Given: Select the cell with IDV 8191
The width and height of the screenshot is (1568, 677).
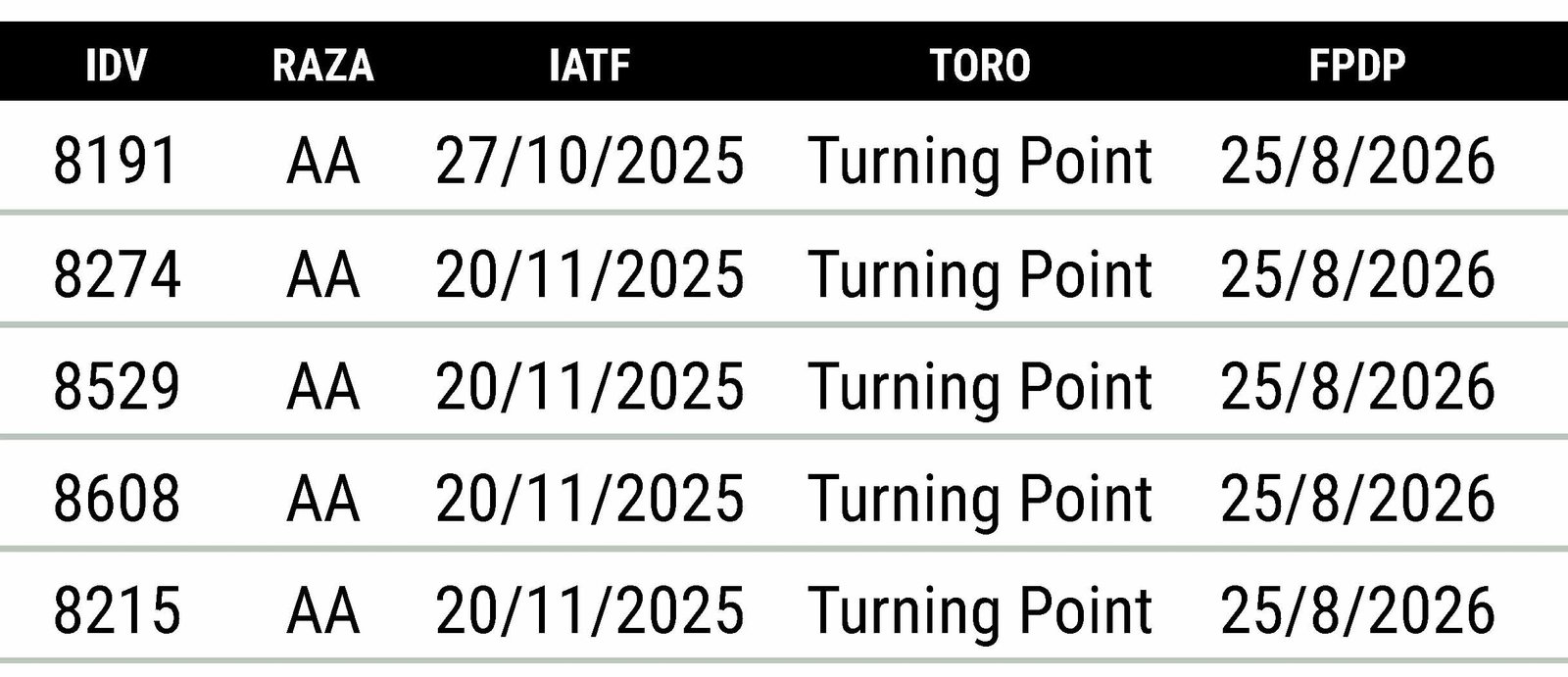Looking at the screenshot, I should click(116, 161).
